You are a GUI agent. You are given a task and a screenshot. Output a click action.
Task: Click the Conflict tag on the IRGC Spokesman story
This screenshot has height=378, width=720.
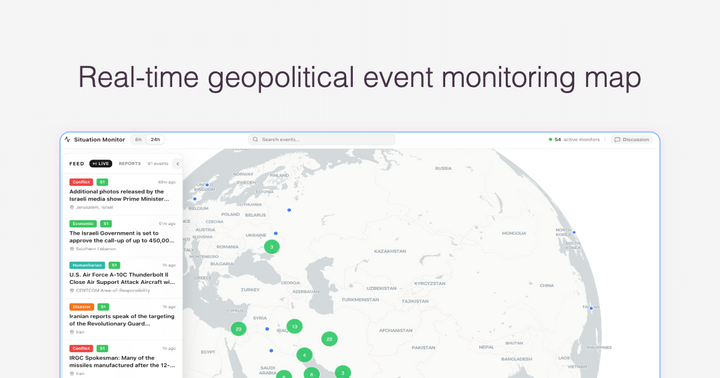pyautogui.click(x=81, y=349)
